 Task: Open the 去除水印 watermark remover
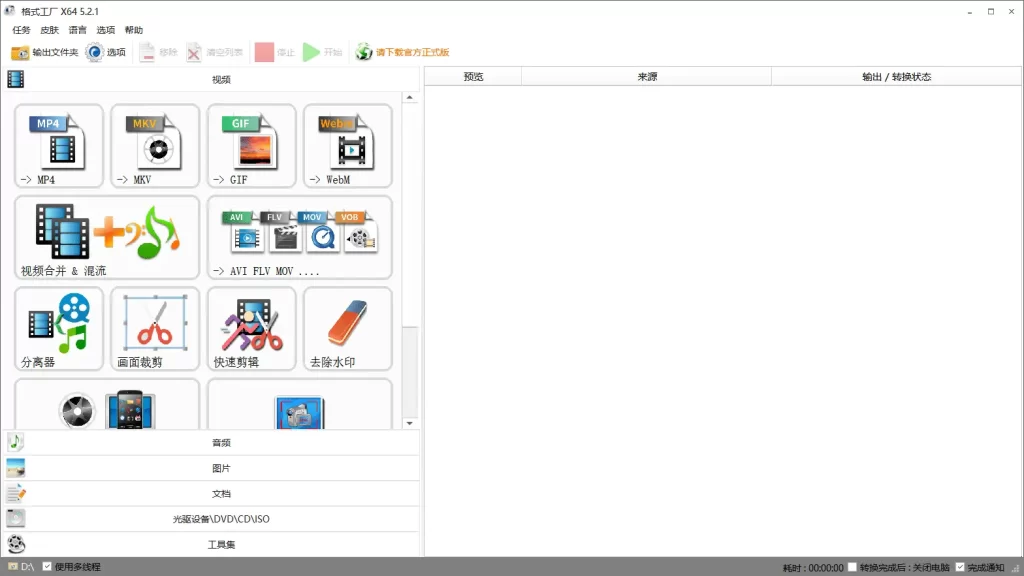click(346, 328)
